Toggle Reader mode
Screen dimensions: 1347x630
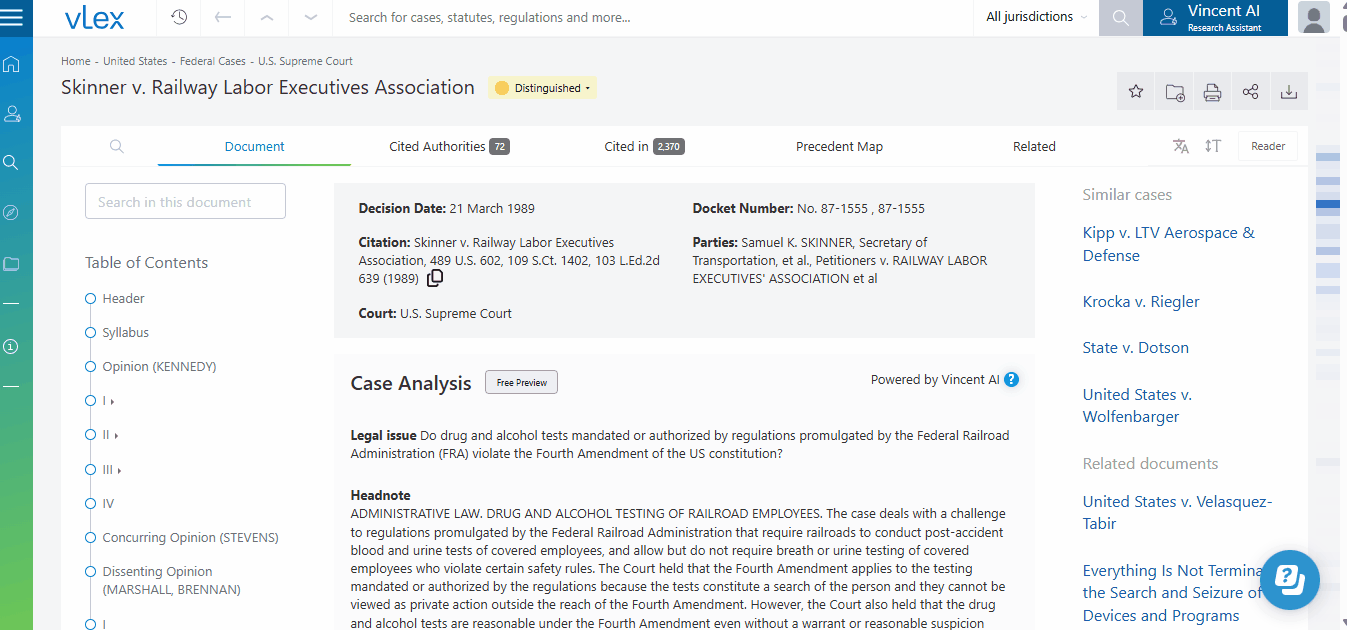1267,146
